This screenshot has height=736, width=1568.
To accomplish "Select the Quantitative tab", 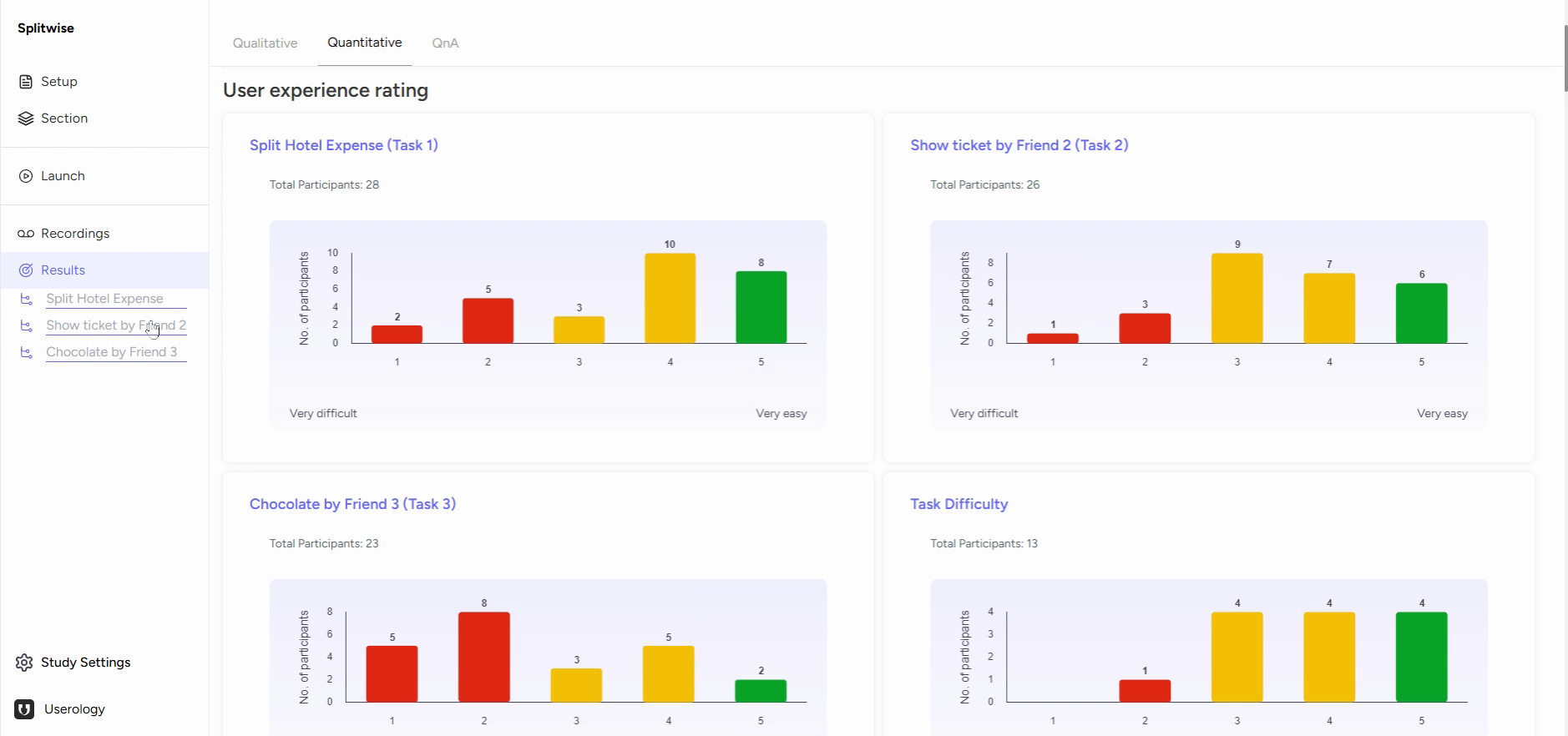I will click(365, 43).
